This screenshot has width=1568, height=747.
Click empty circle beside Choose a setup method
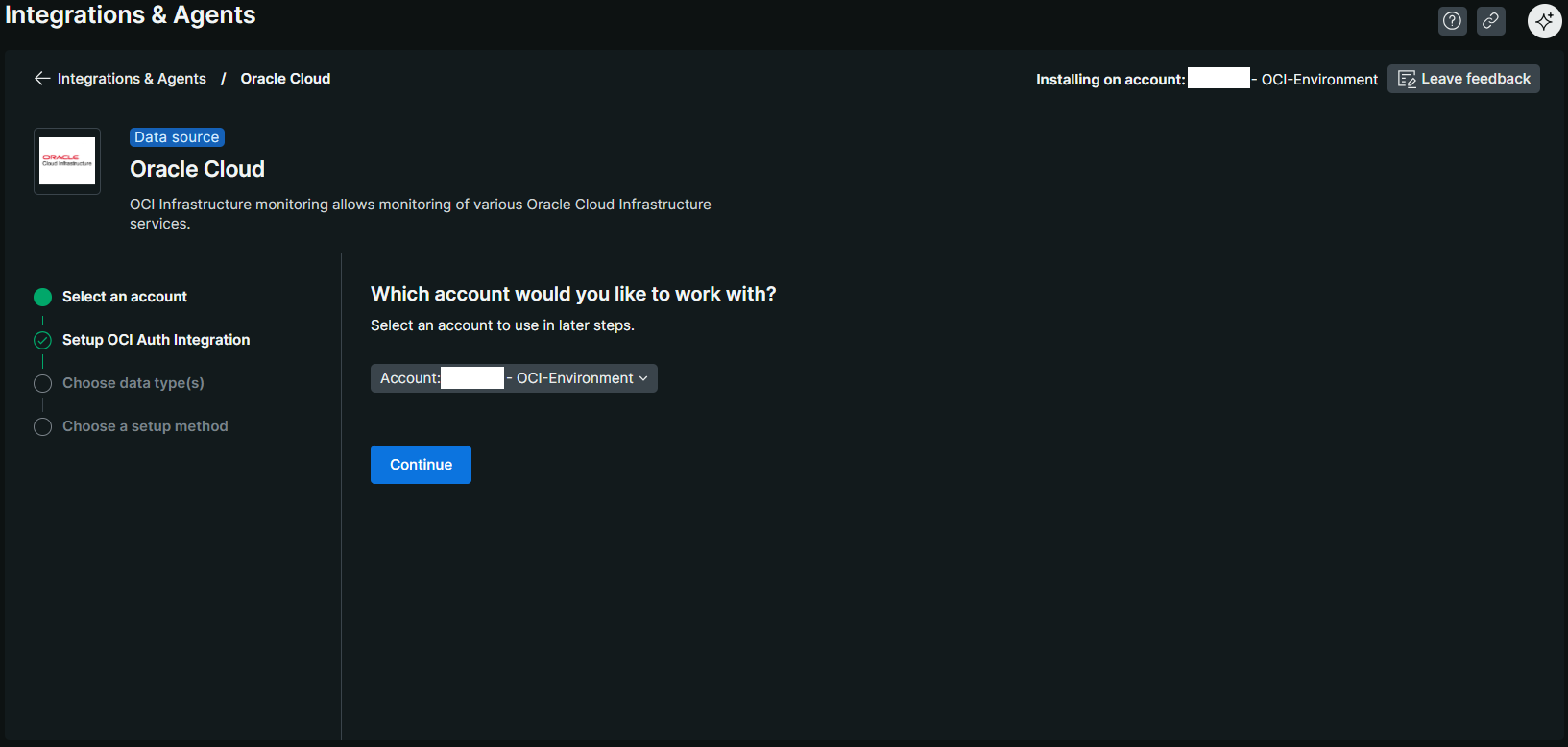(x=42, y=426)
